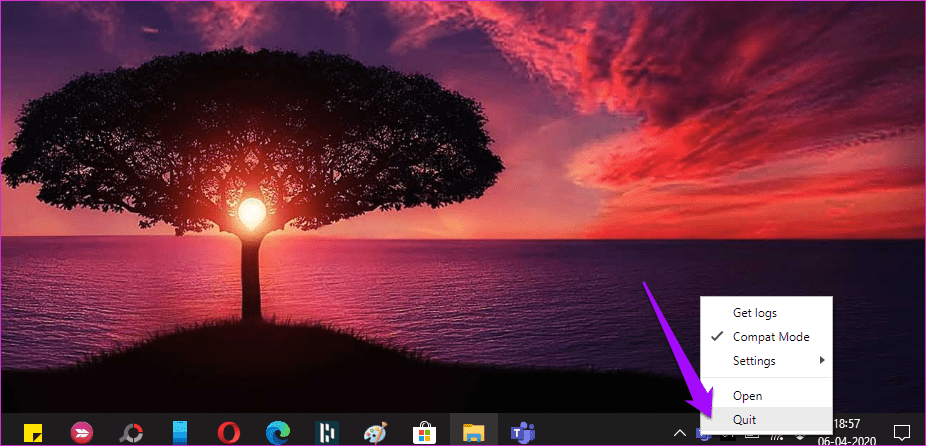
Task: Open Microsoft Store from the taskbar
Action: [425, 432]
